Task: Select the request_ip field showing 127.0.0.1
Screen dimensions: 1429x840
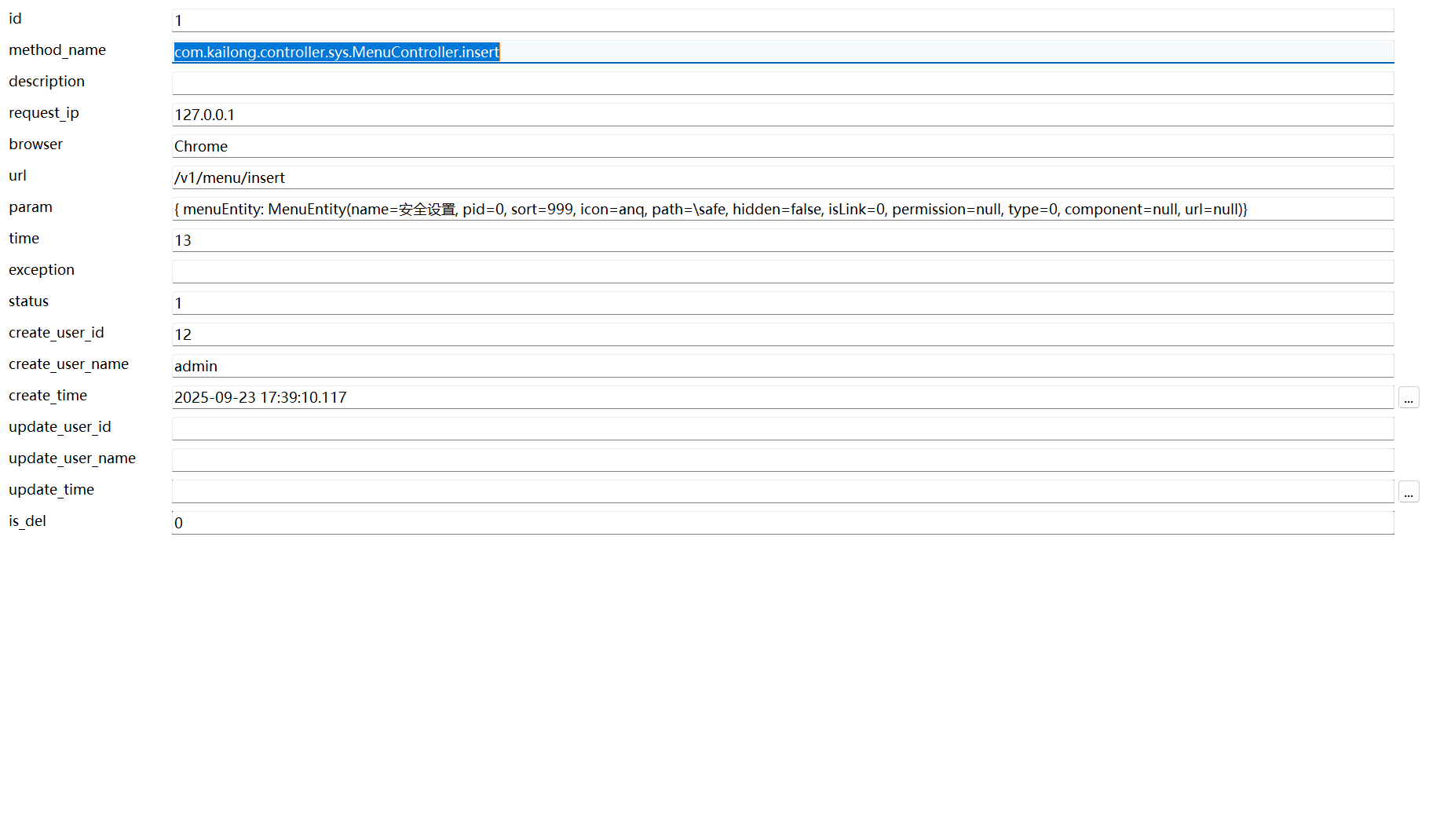Action: coord(782,115)
